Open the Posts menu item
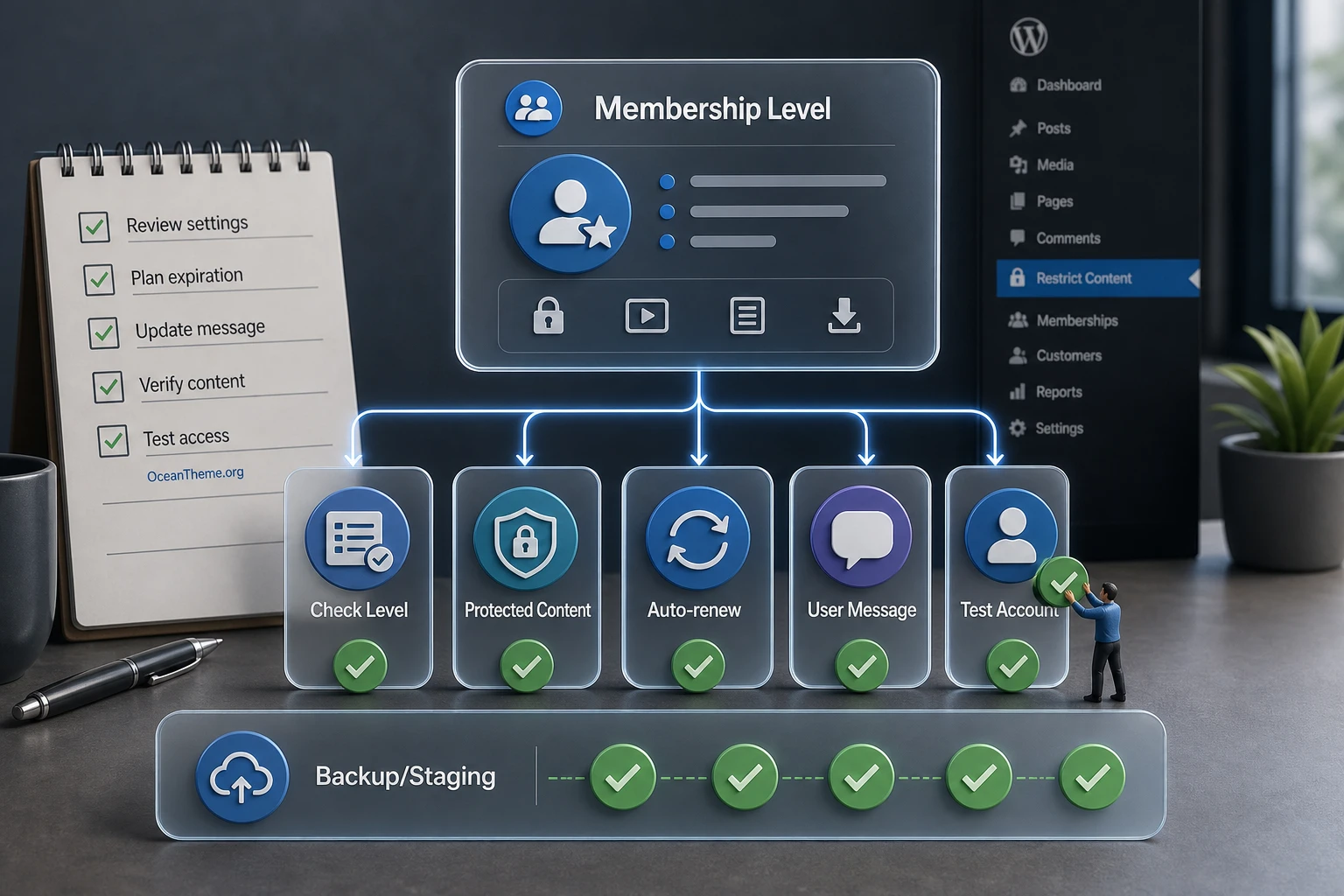 coord(1039,128)
